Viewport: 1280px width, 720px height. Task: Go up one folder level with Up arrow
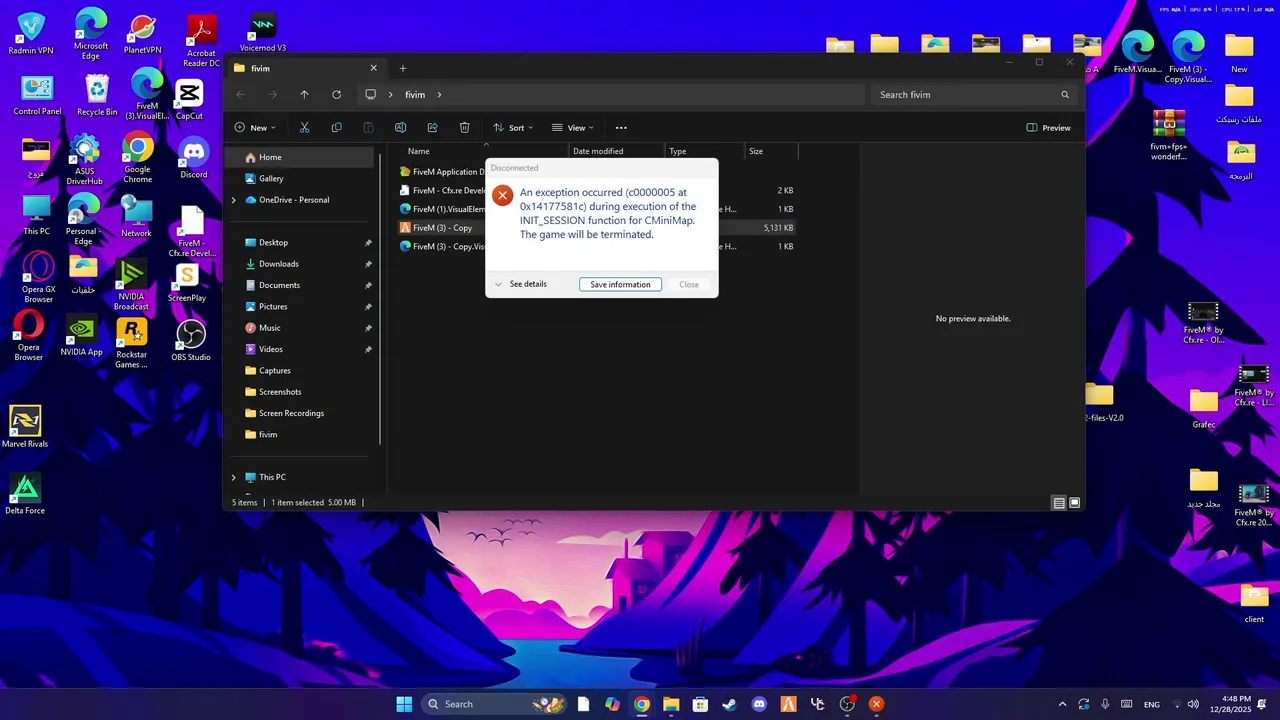point(304,95)
